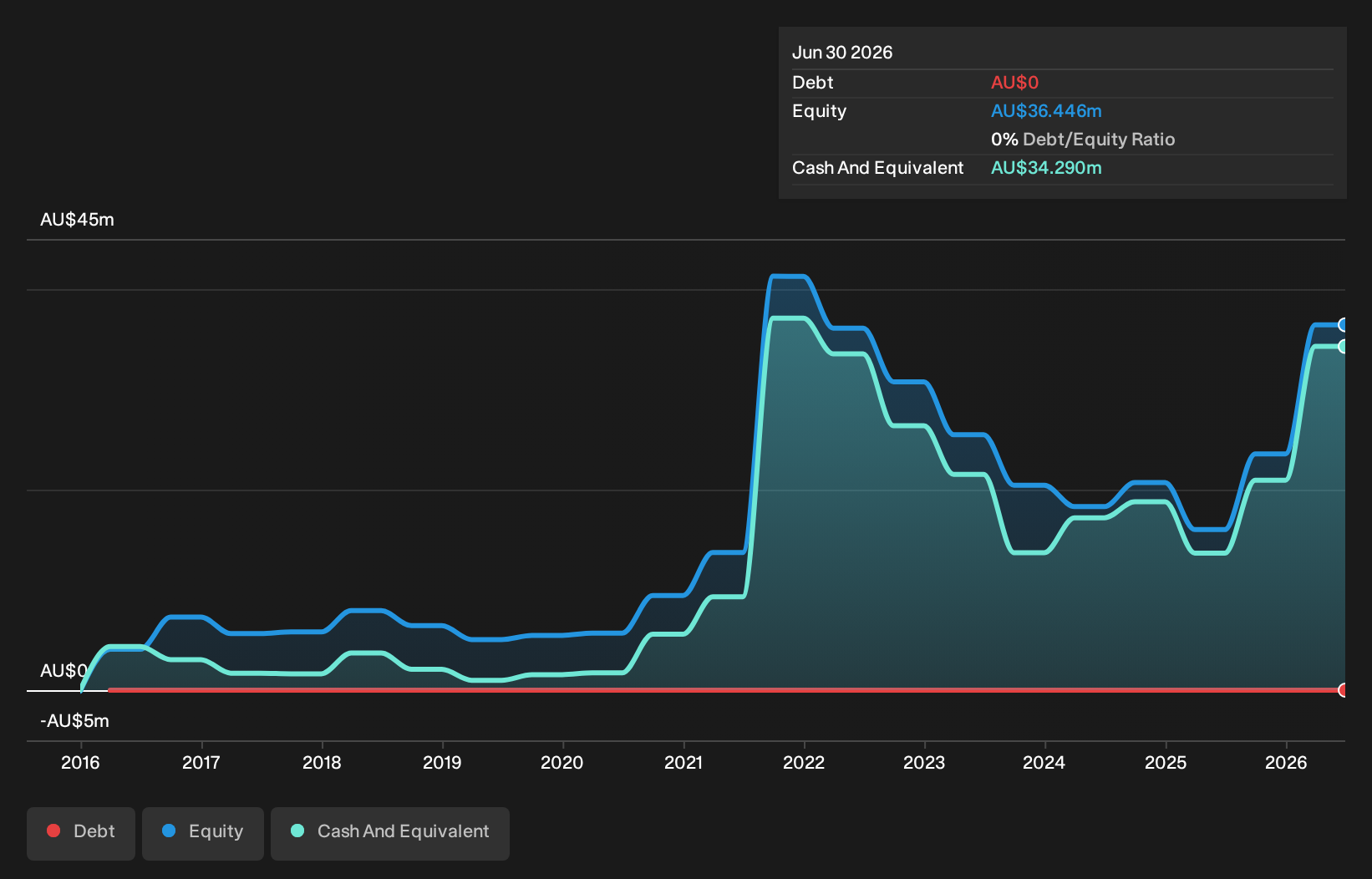Click the teal Cash endpoint marker

1343,346
